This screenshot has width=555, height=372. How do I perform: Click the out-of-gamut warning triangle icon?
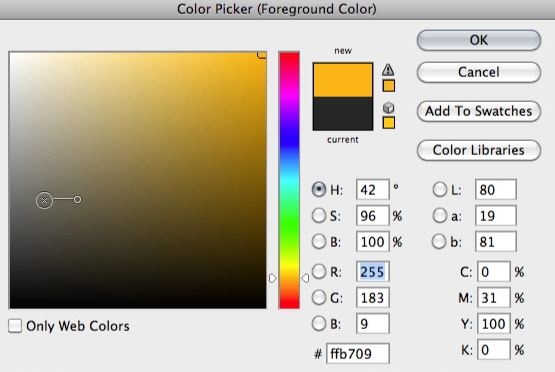tap(388, 70)
